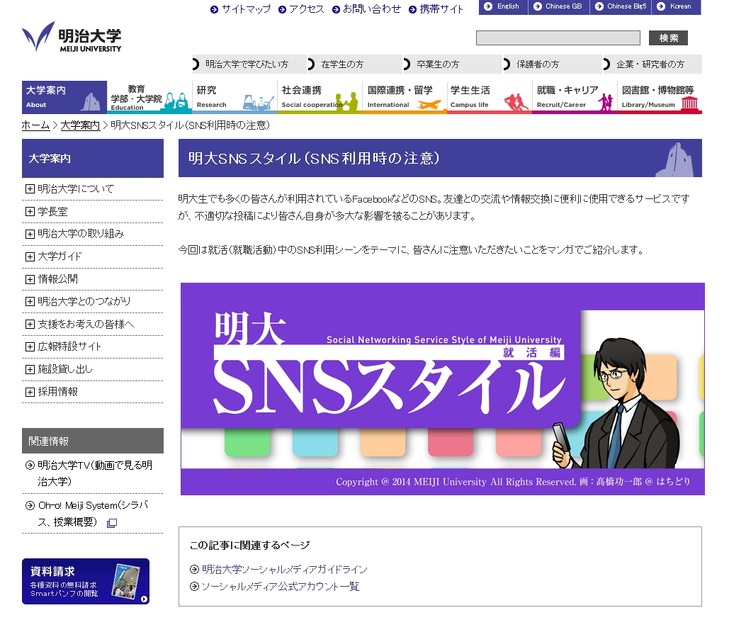Expand the 広報特設サイト section
Viewport: 729px width, 620px height.
click(x=30, y=347)
